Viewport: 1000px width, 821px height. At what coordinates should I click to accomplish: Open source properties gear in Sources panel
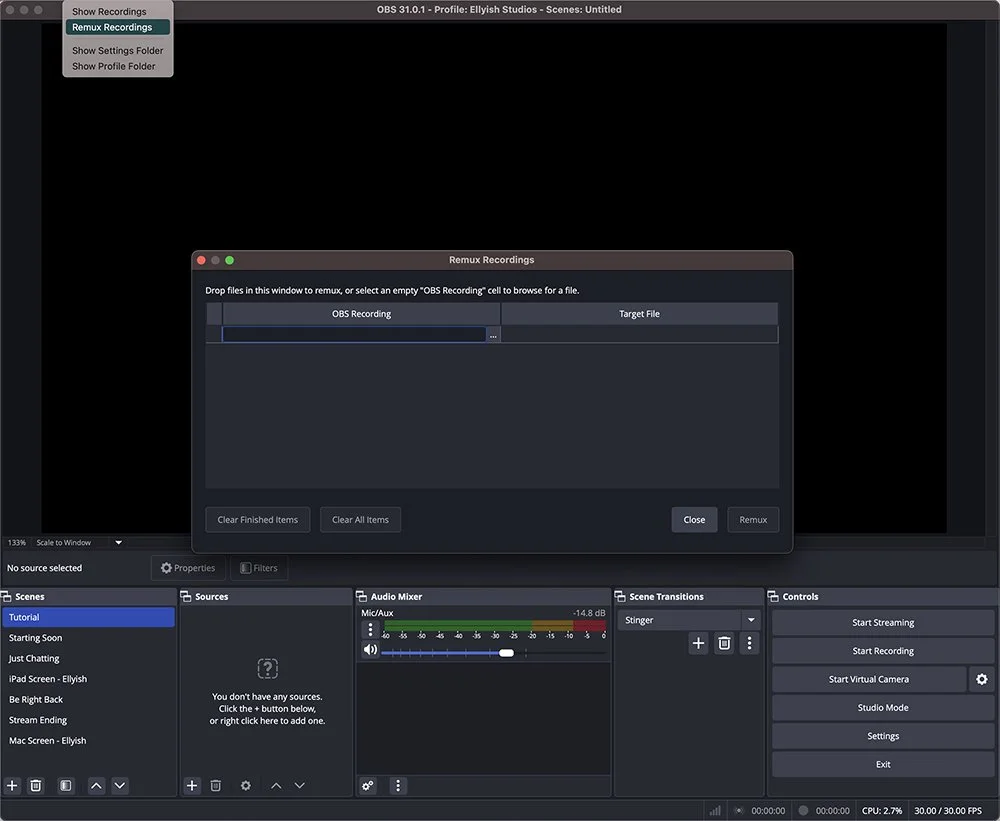pos(246,785)
